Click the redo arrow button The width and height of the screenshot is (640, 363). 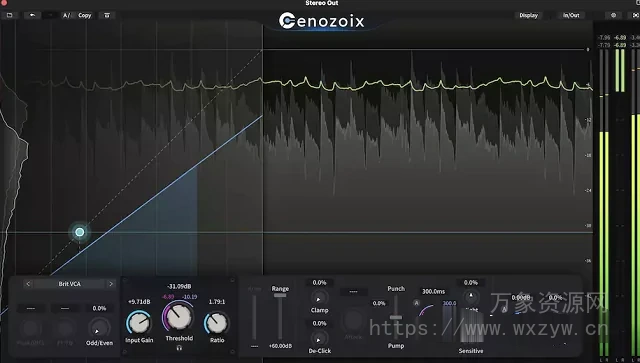click(50, 16)
